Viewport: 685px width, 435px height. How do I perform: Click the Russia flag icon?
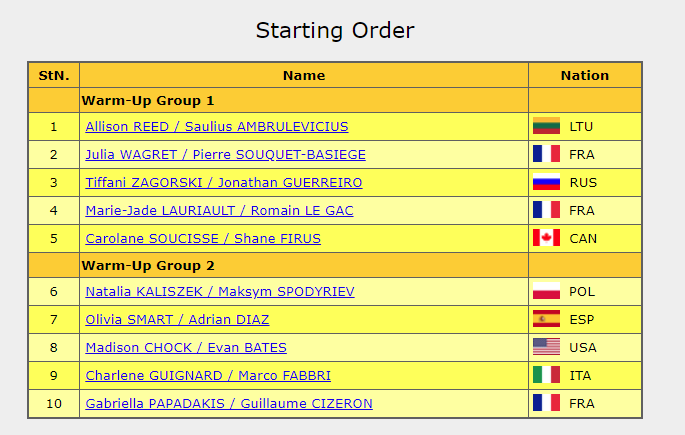click(546, 182)
